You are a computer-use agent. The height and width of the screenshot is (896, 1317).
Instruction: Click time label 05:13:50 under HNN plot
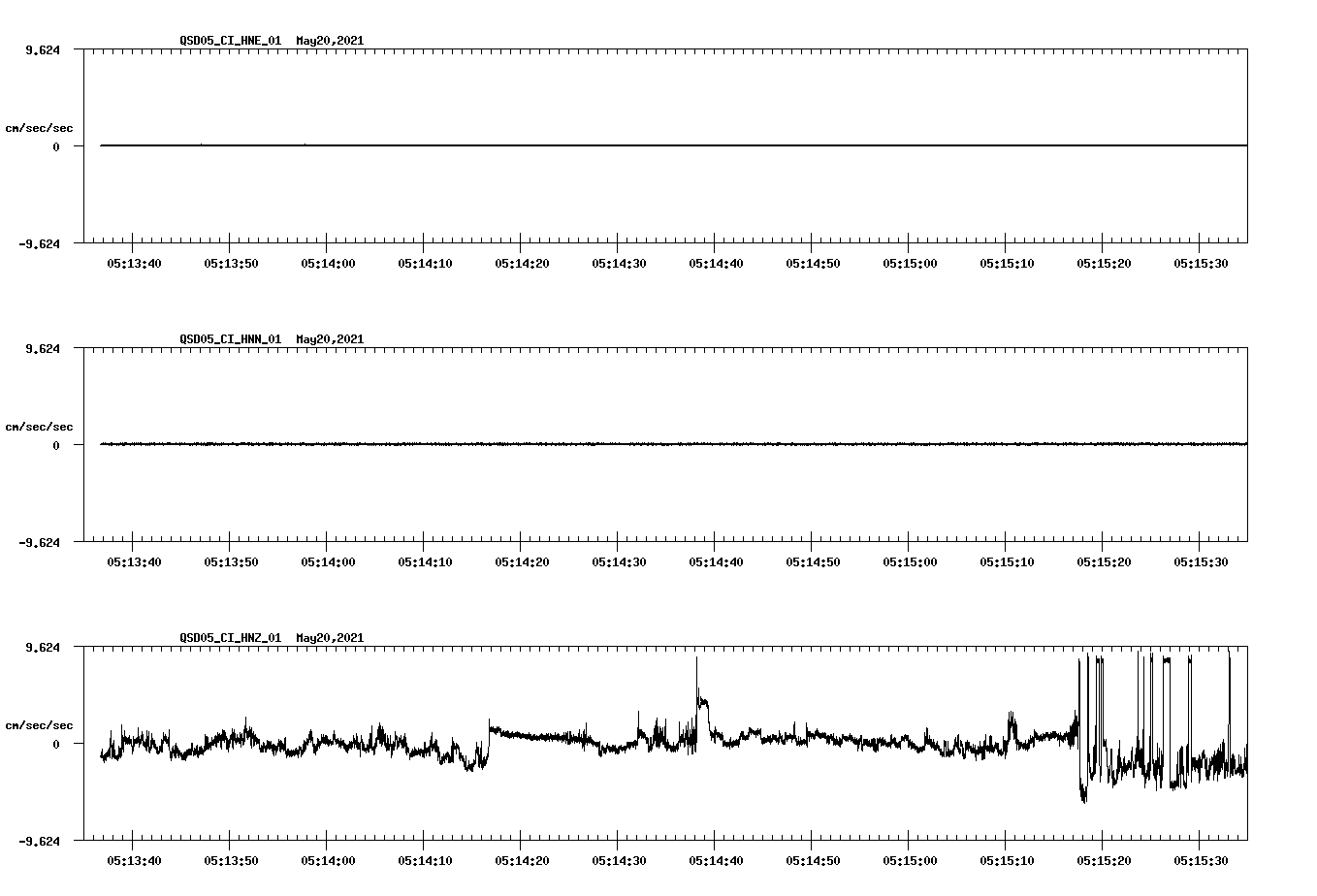point(231,561)
